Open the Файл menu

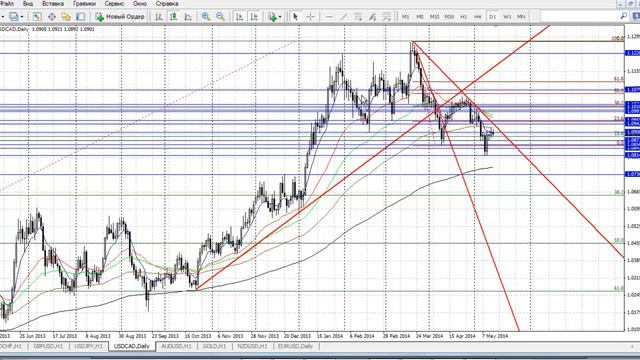pyautogui.click(x=7, y=4)
